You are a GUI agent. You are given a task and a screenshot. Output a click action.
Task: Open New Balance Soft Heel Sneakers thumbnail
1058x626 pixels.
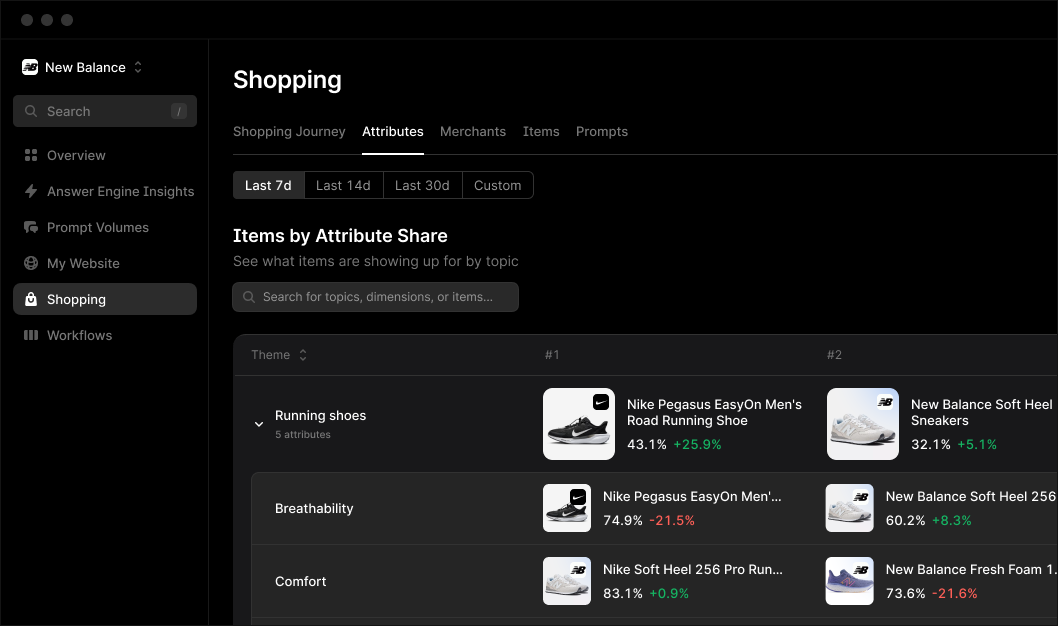tap(863, 424)
